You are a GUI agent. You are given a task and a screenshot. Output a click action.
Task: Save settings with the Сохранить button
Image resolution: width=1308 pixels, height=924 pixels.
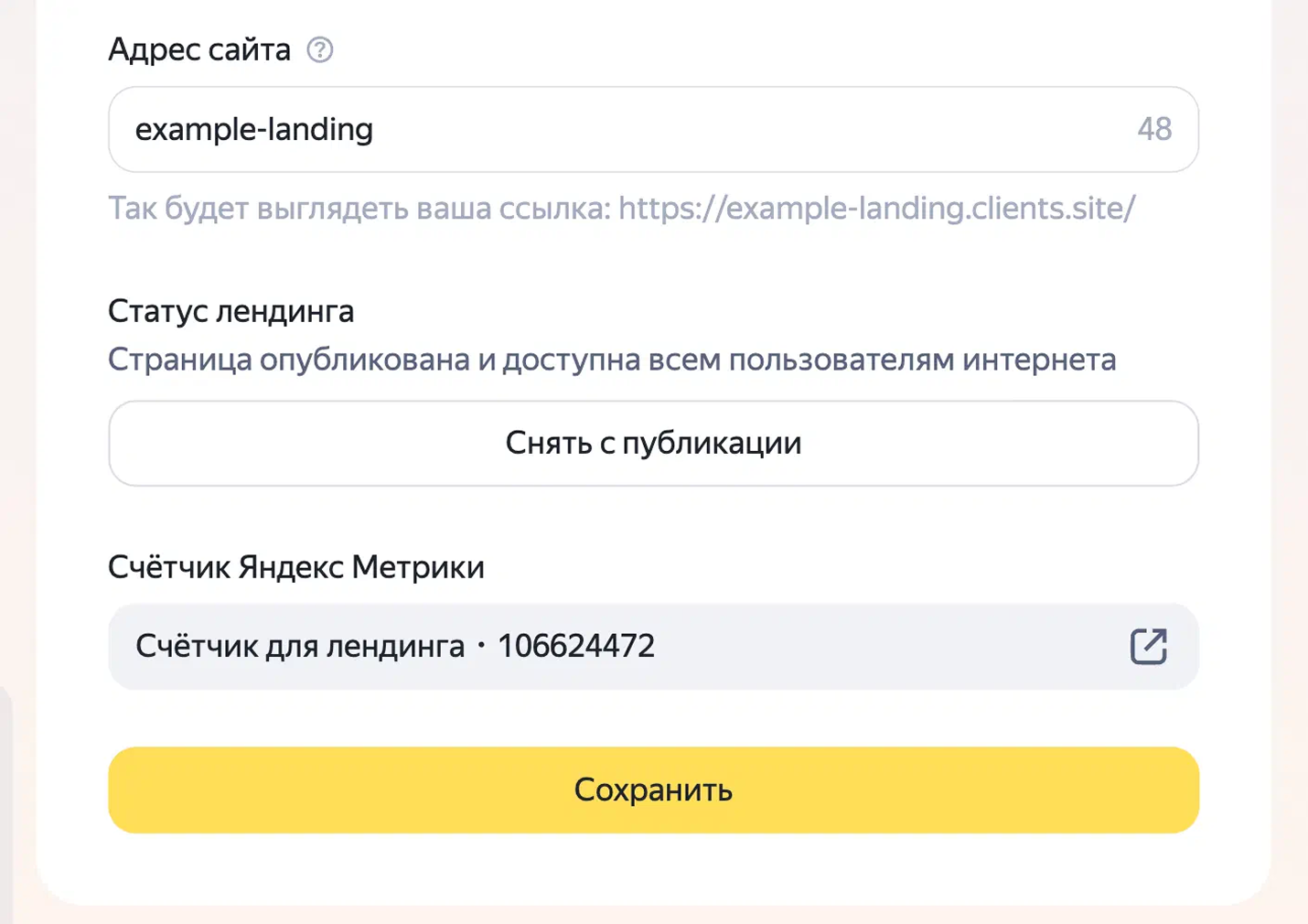(653, 790)
